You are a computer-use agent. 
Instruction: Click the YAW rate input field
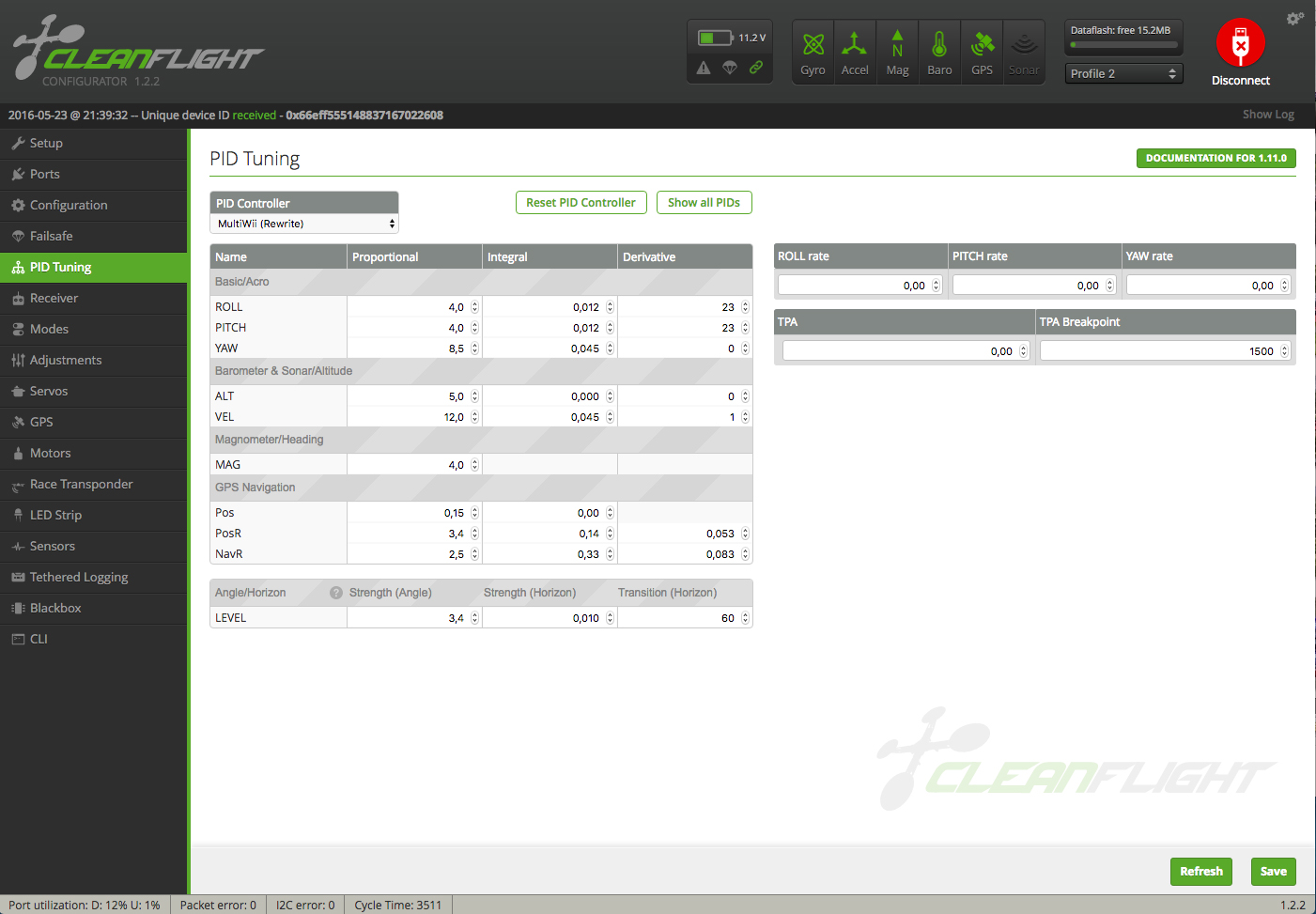click(1209, 286)
